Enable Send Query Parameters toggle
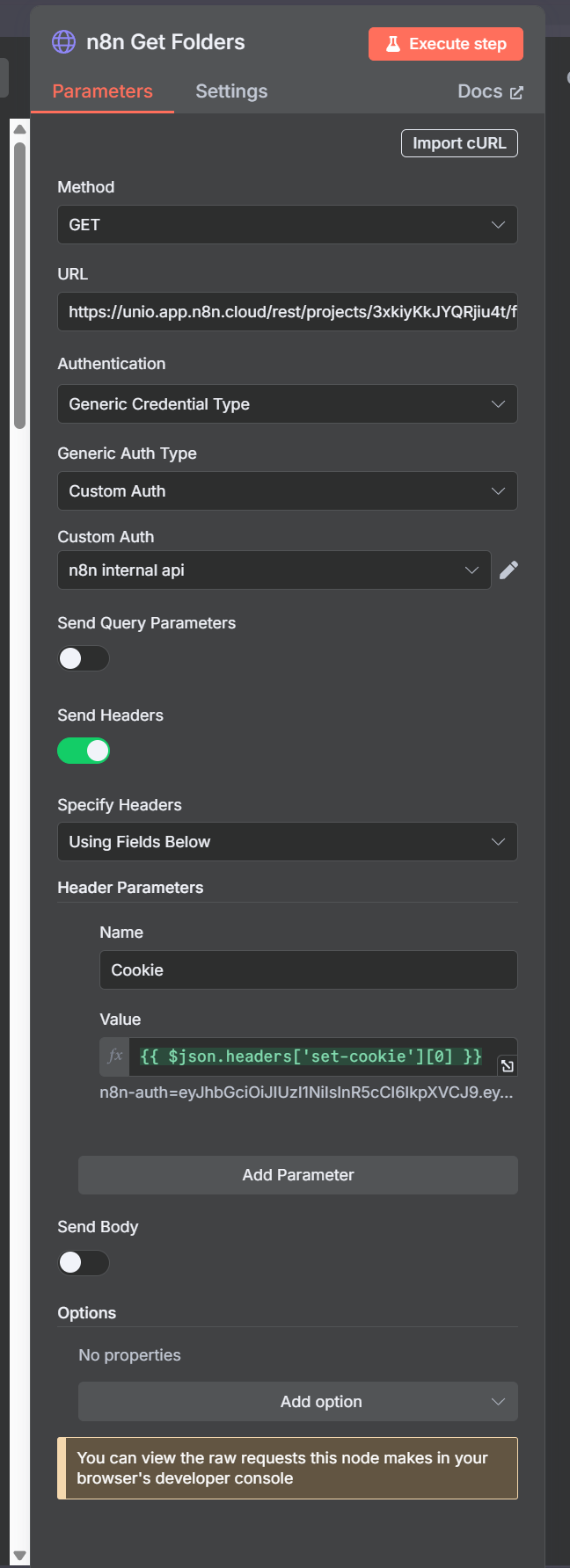Image resolution: width=570 pixels, height=1568 pixels. point(84,658)
